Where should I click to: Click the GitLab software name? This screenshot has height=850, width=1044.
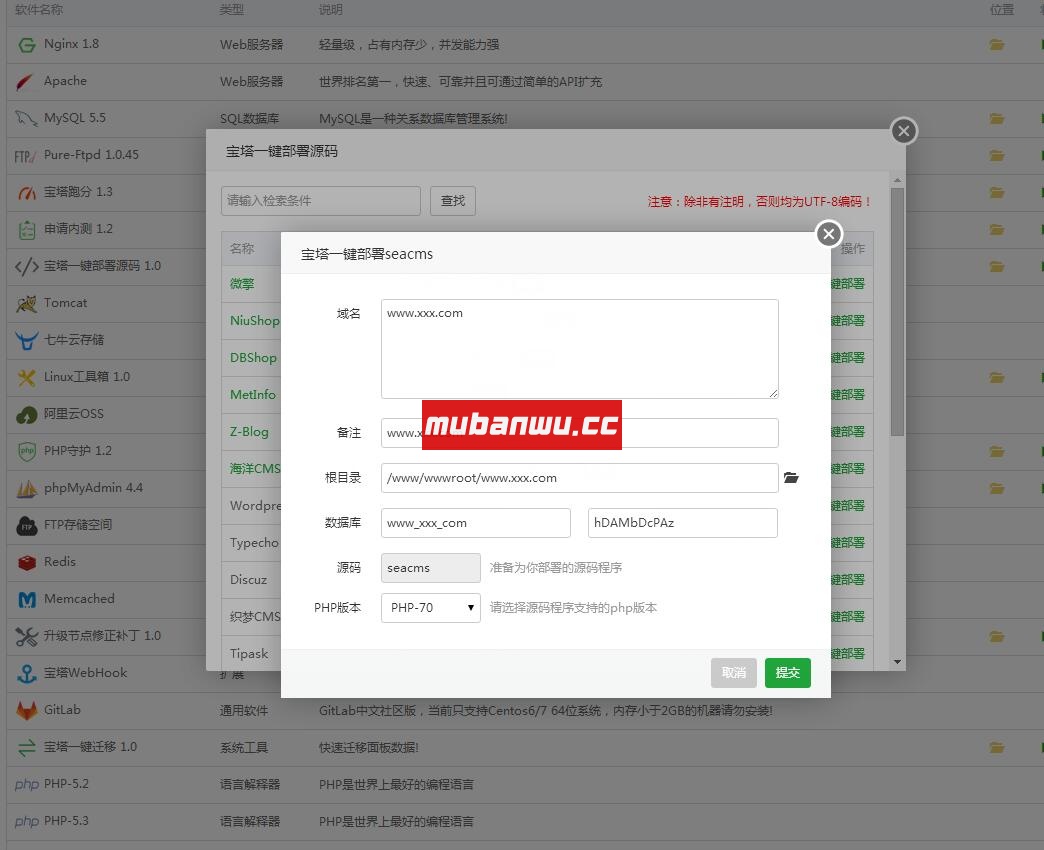coord(62,710)
